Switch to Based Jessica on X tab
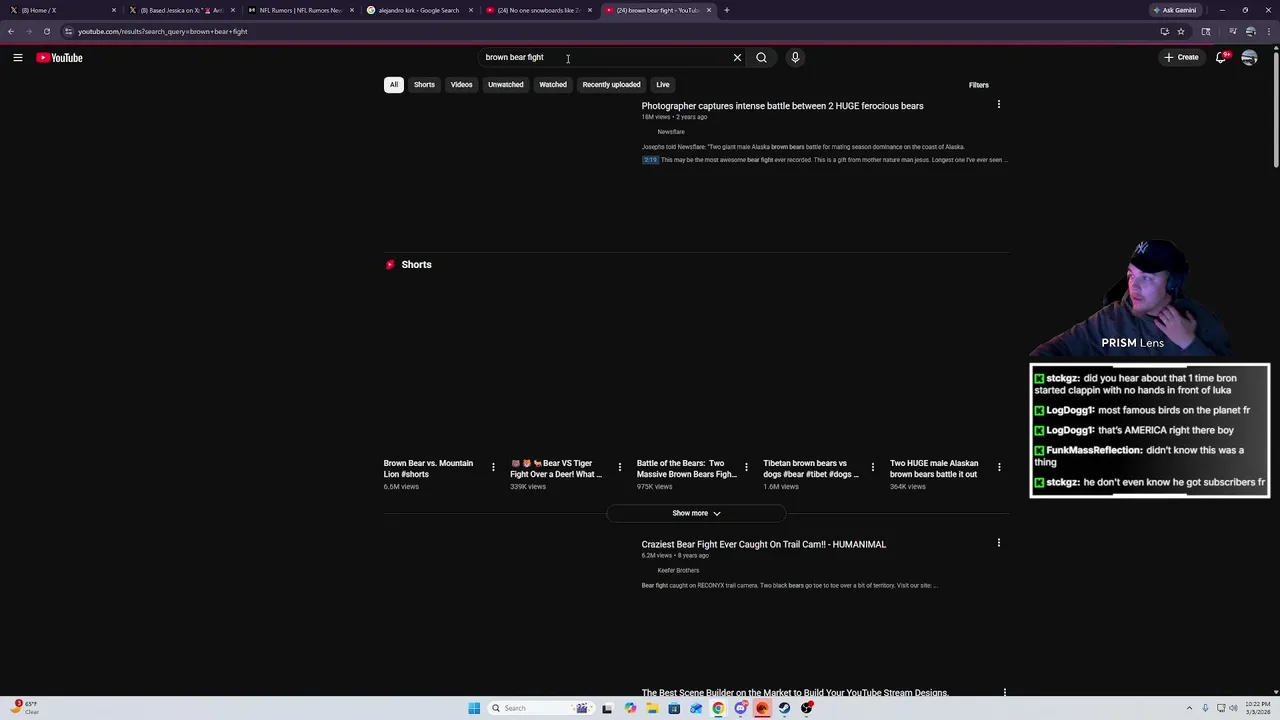1280x720 pixels. tap(181, 10)
